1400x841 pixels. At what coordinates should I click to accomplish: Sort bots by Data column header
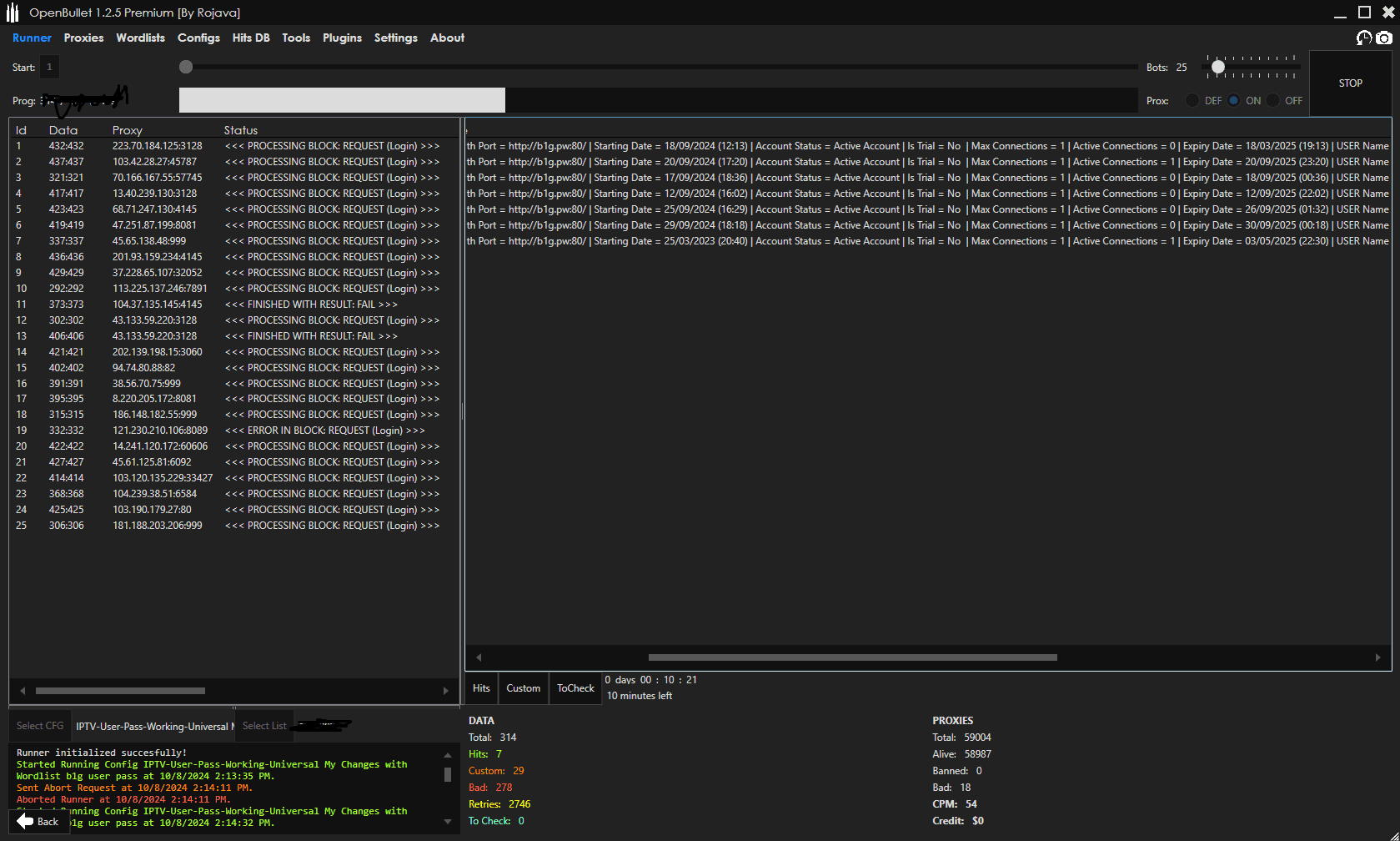pos(63,130)
